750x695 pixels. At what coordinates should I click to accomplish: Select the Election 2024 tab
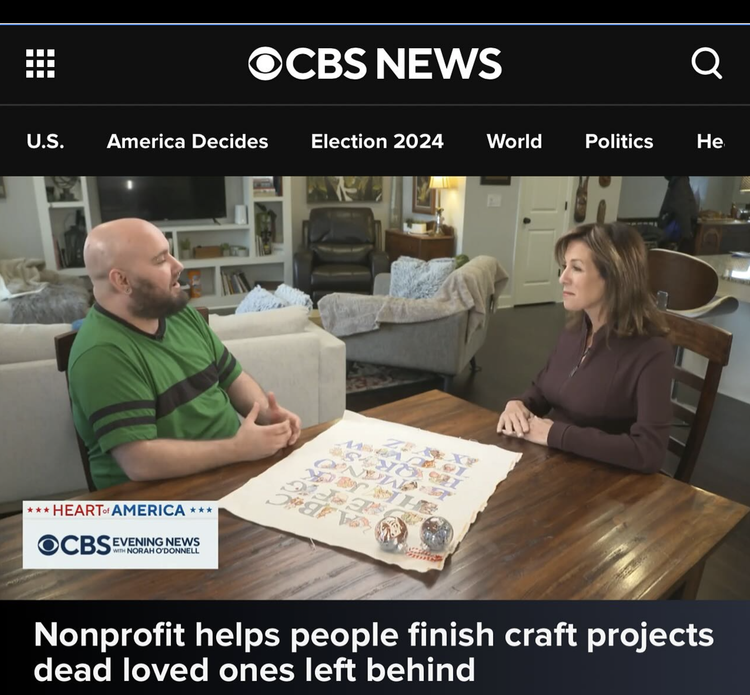[x=377, y=141]
